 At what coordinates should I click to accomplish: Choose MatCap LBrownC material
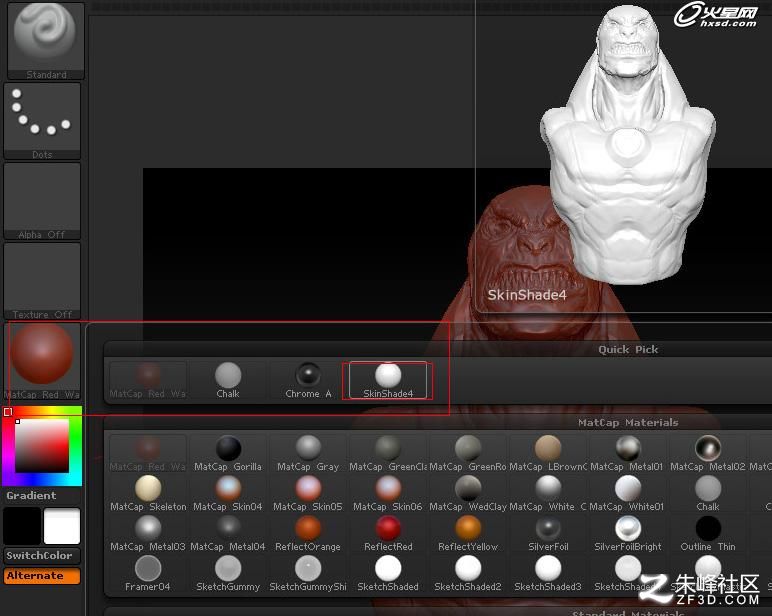pos(548,453)
